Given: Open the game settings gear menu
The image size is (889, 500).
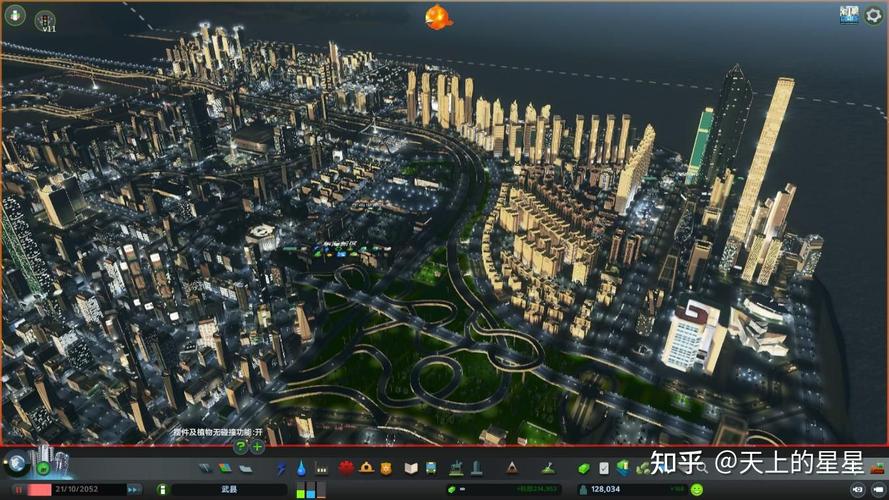Looking at the screenshot, I should coord(874,15).
